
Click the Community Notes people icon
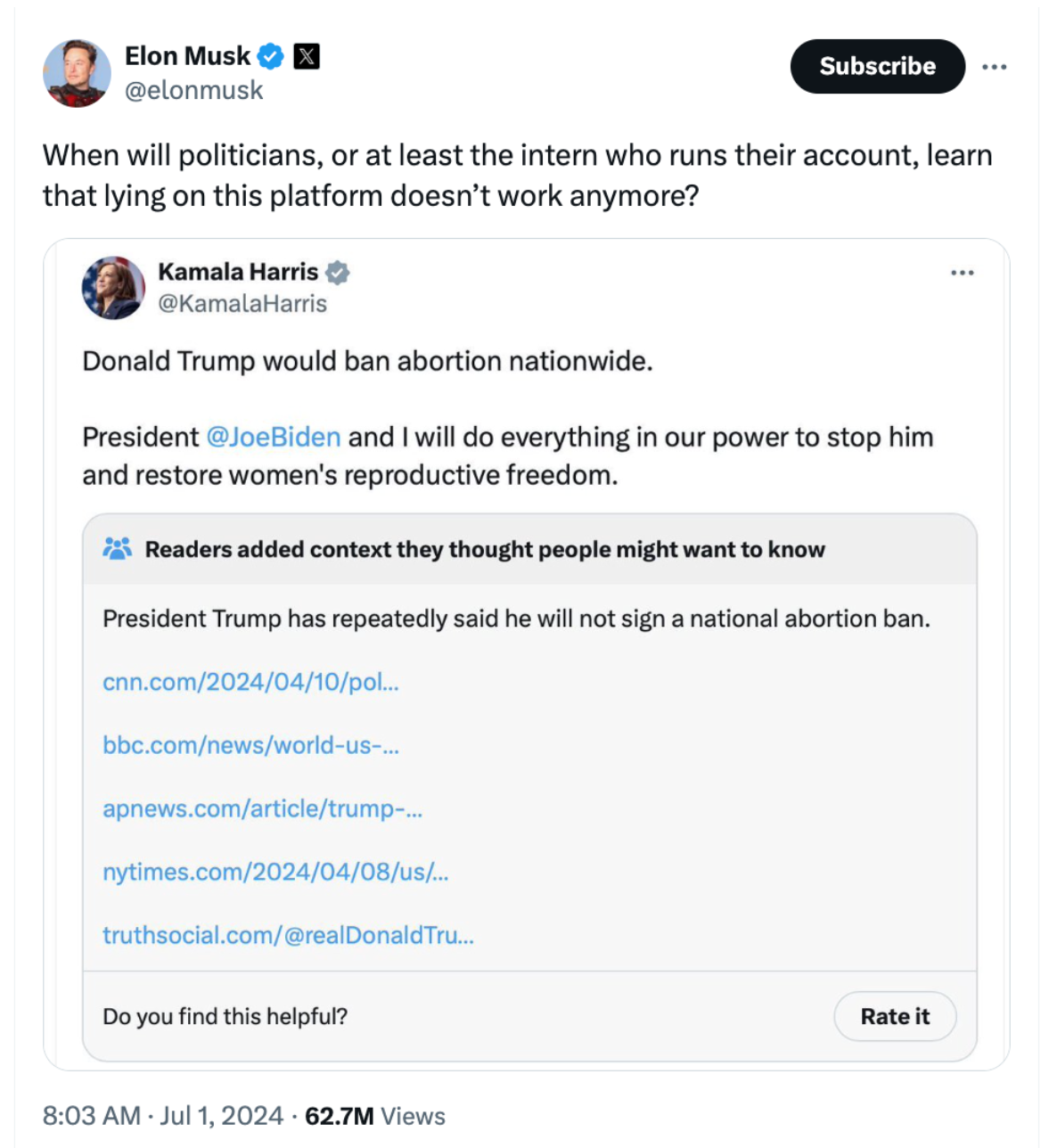[118, 548]
